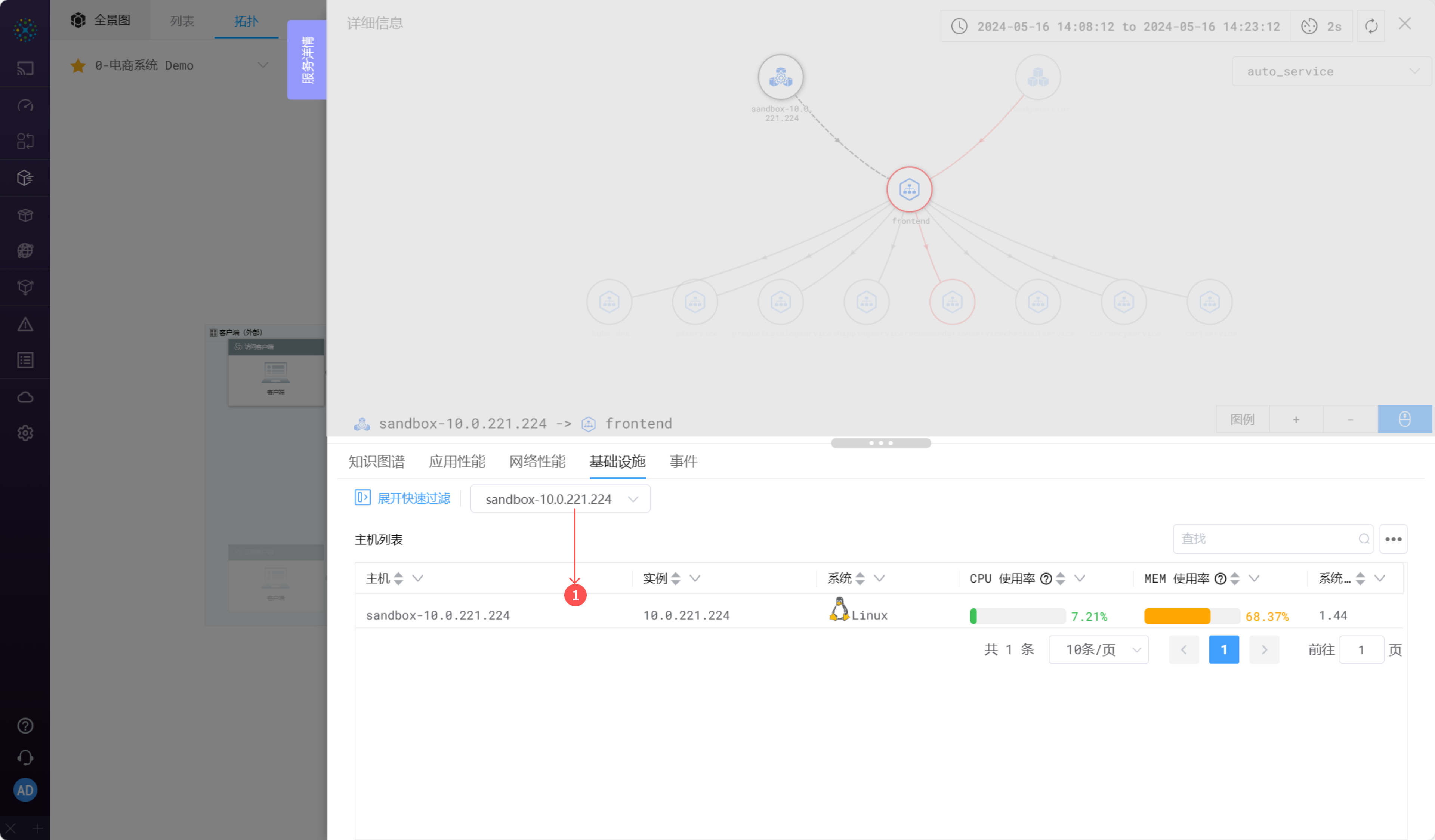Open settings gear in left sidebar
1435x840 pixels.
click(x=25, y=433)
